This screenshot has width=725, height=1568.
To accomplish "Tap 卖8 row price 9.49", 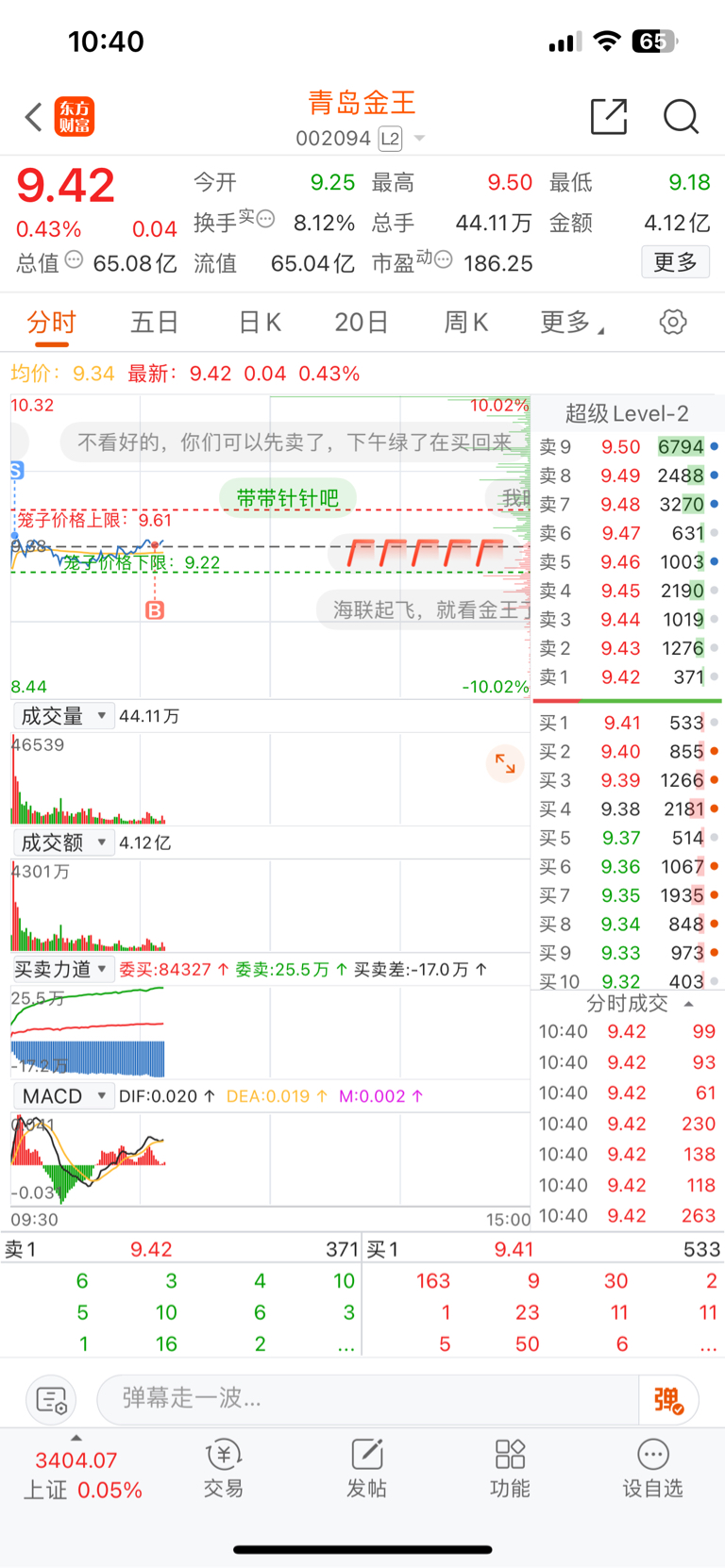I will [x=621, y=475].
